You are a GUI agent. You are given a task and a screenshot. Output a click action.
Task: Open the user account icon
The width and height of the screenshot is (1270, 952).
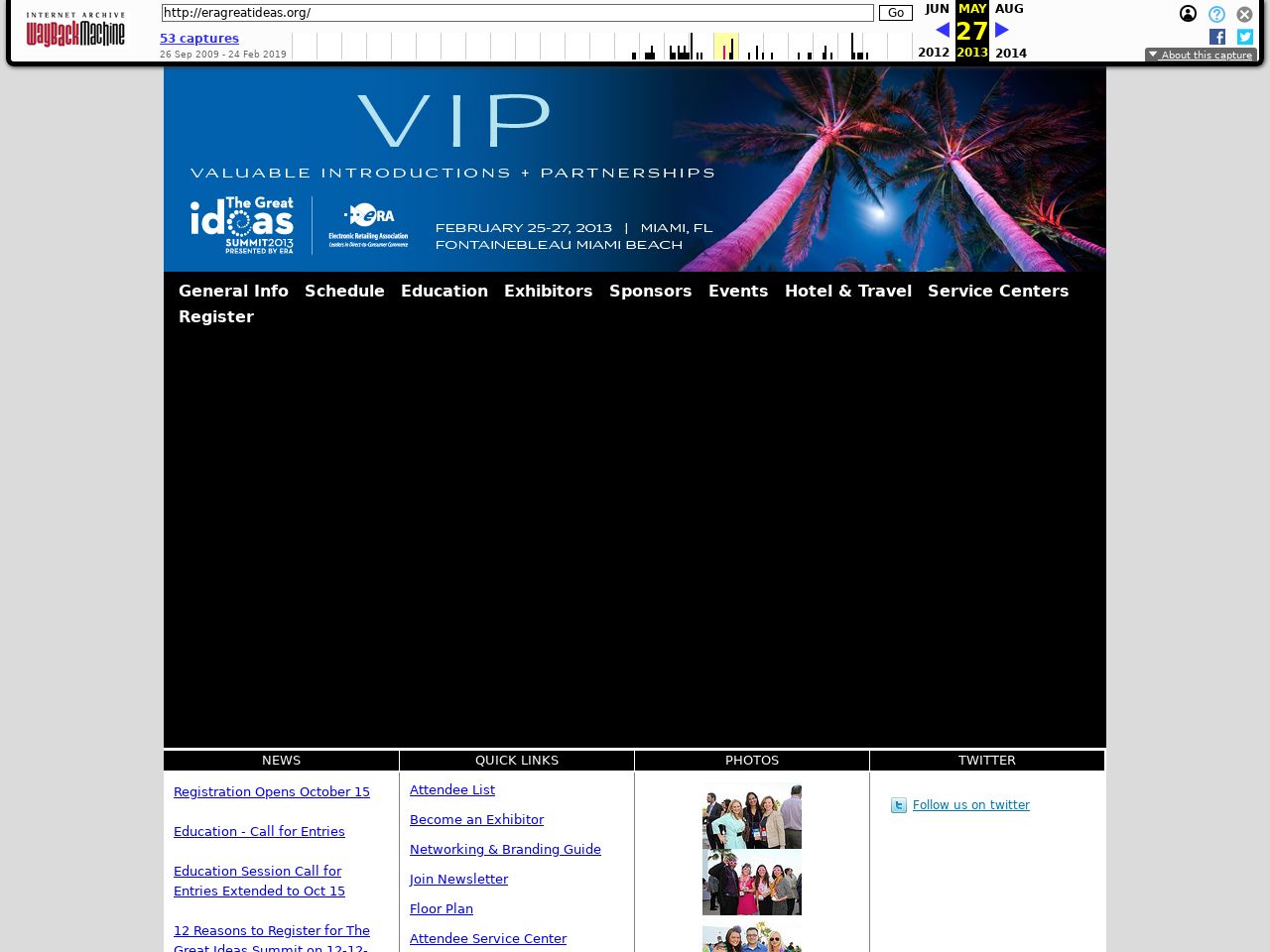click(x=1188, y=14)
